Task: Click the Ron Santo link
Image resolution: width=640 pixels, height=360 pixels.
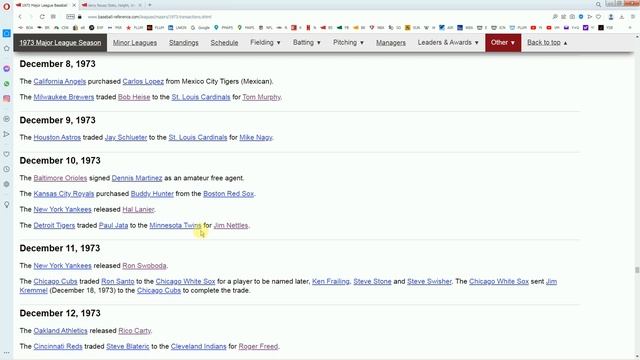Action: tap(118, 281)
